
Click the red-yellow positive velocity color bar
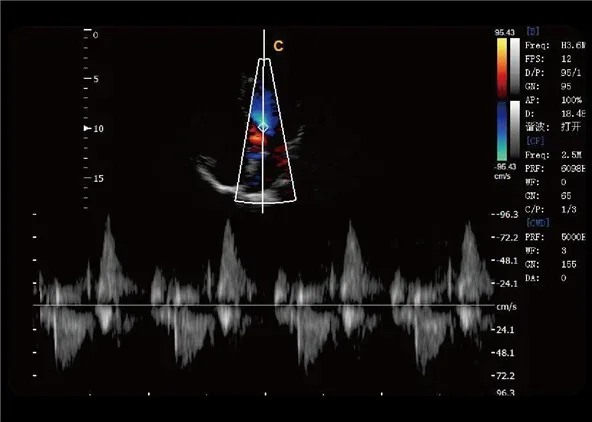pyautogui.click(x=502, y=67)
